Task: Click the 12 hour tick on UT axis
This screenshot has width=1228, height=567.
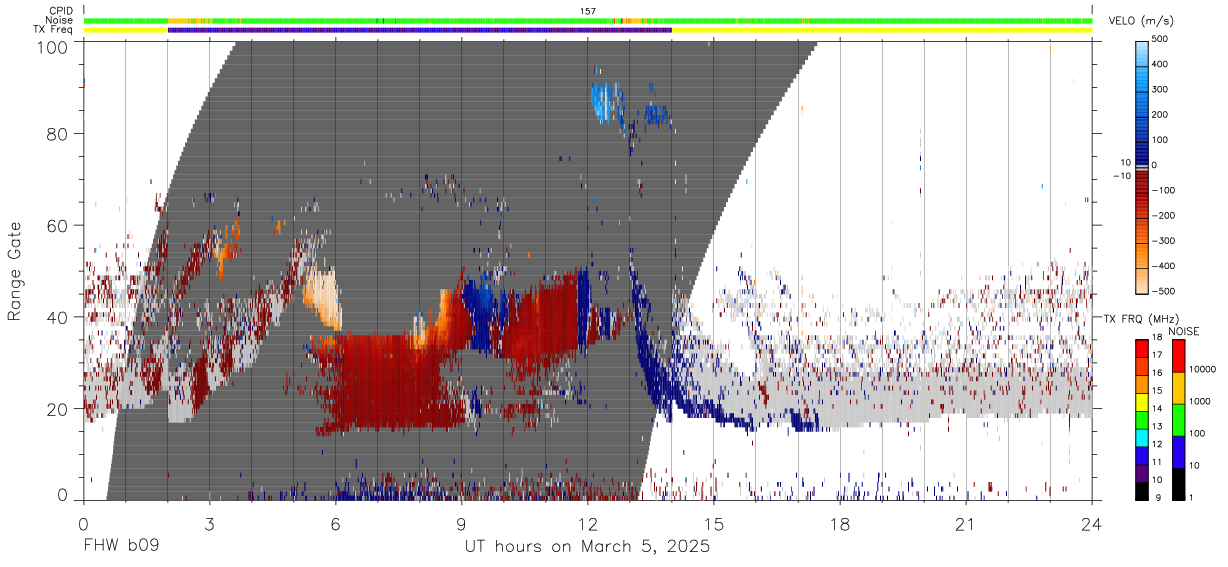Action: click(588, 525)
